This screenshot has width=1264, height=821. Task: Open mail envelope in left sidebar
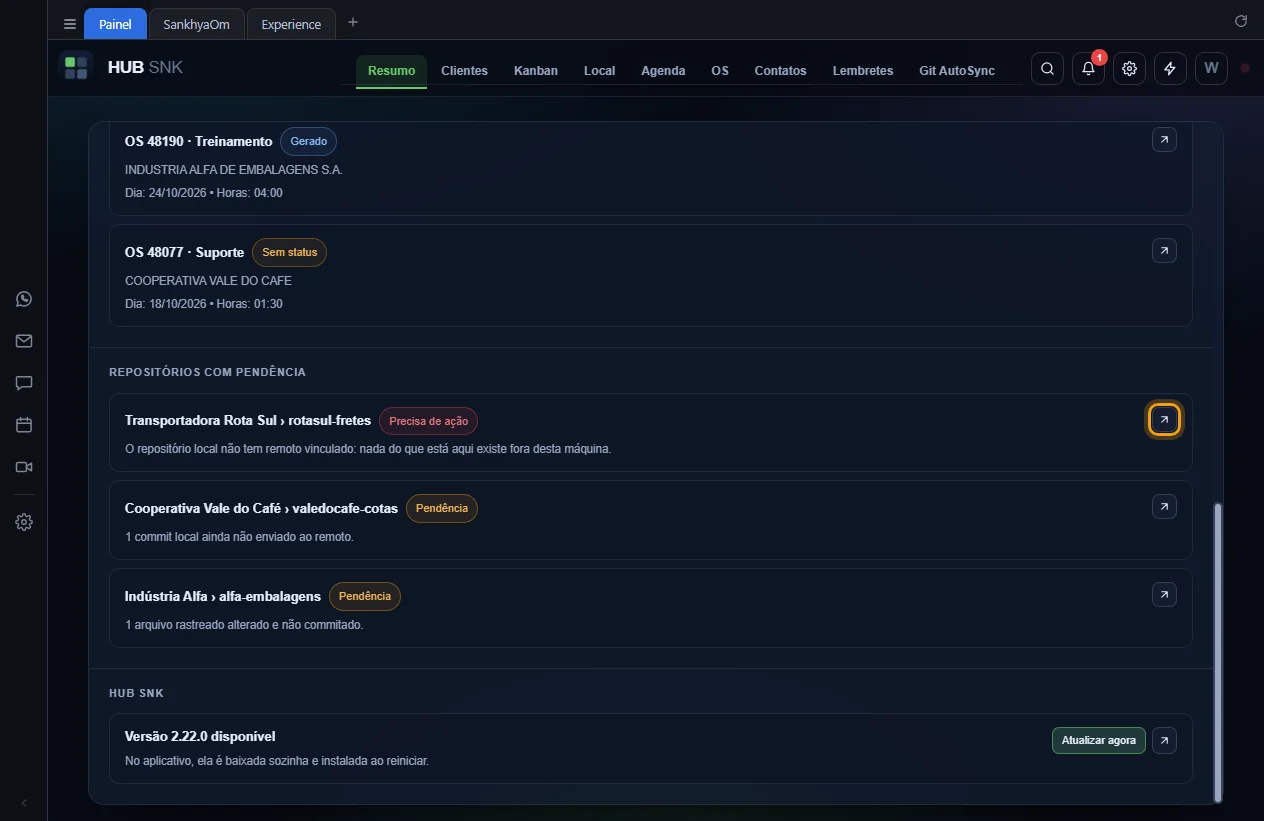tap(24, 341)
